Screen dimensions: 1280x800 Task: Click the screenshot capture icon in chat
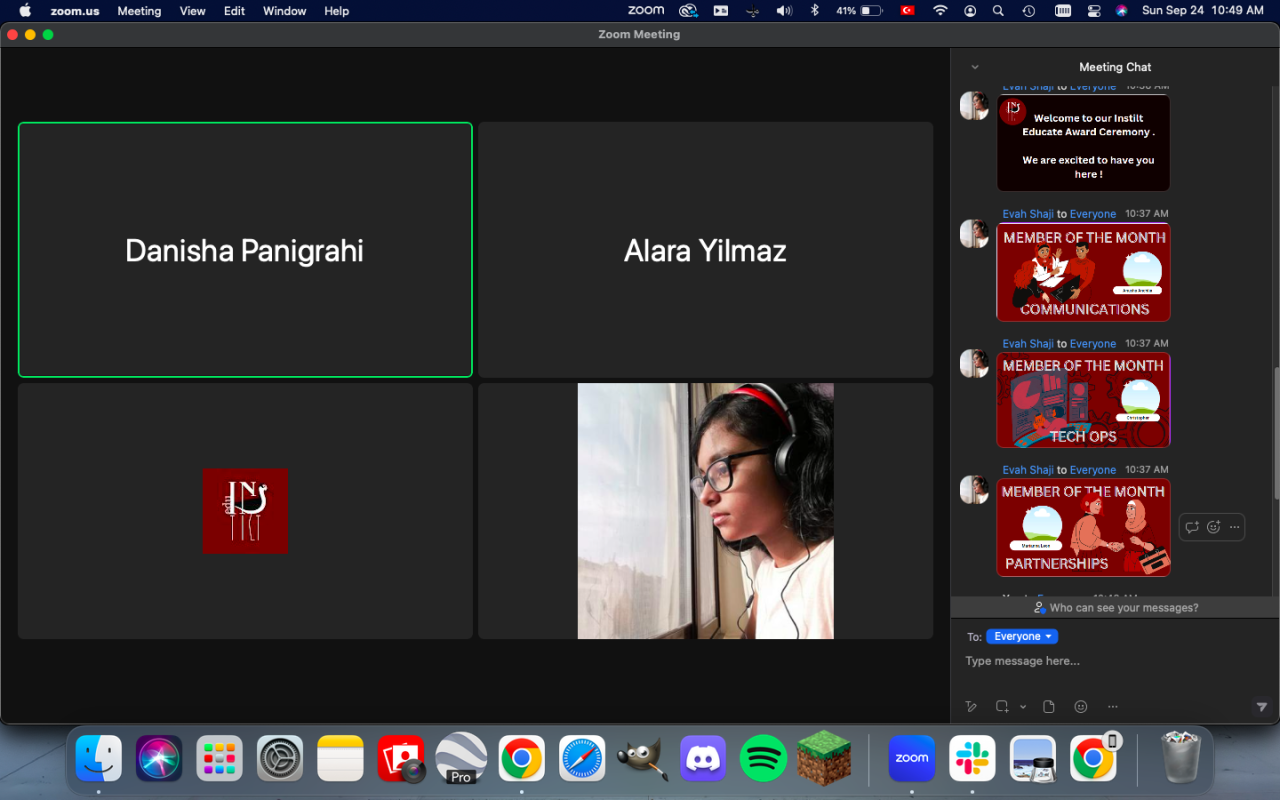(x=1002, y=707)
